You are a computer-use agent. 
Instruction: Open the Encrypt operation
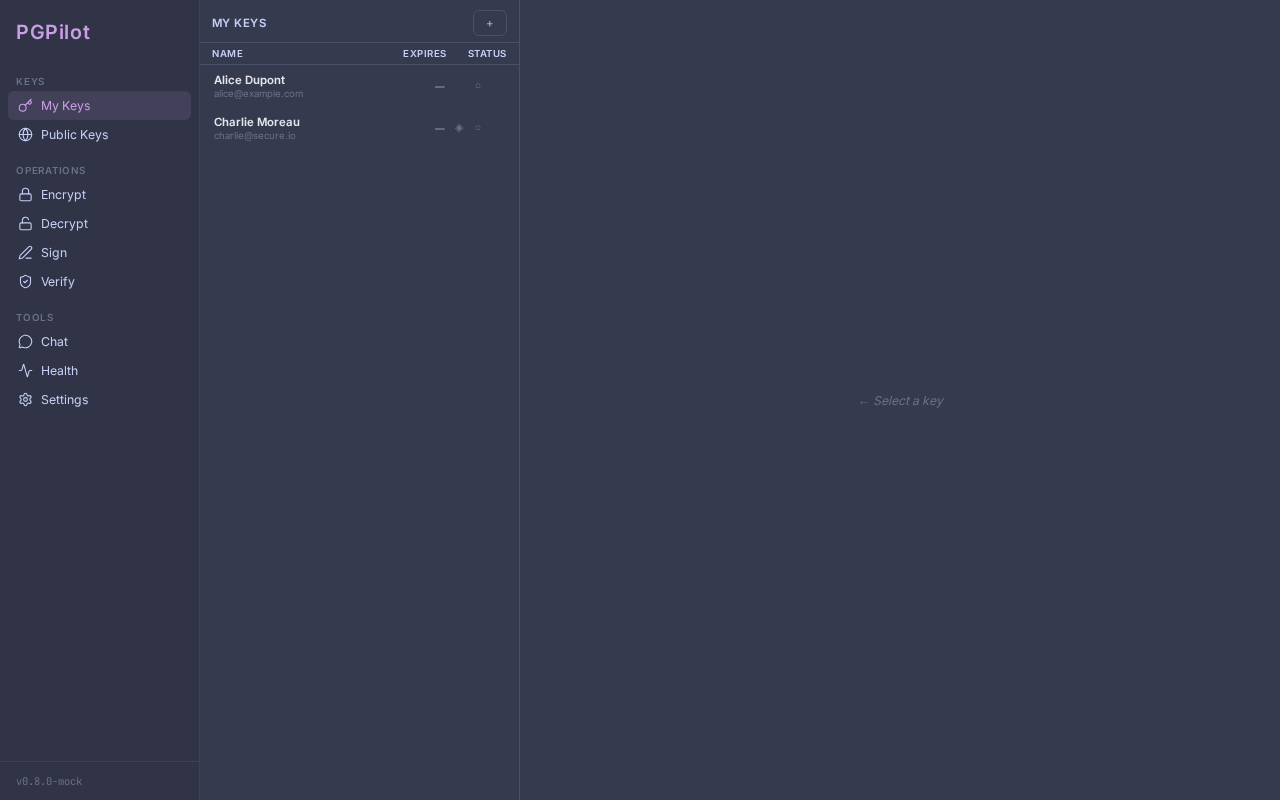[99, 194]
